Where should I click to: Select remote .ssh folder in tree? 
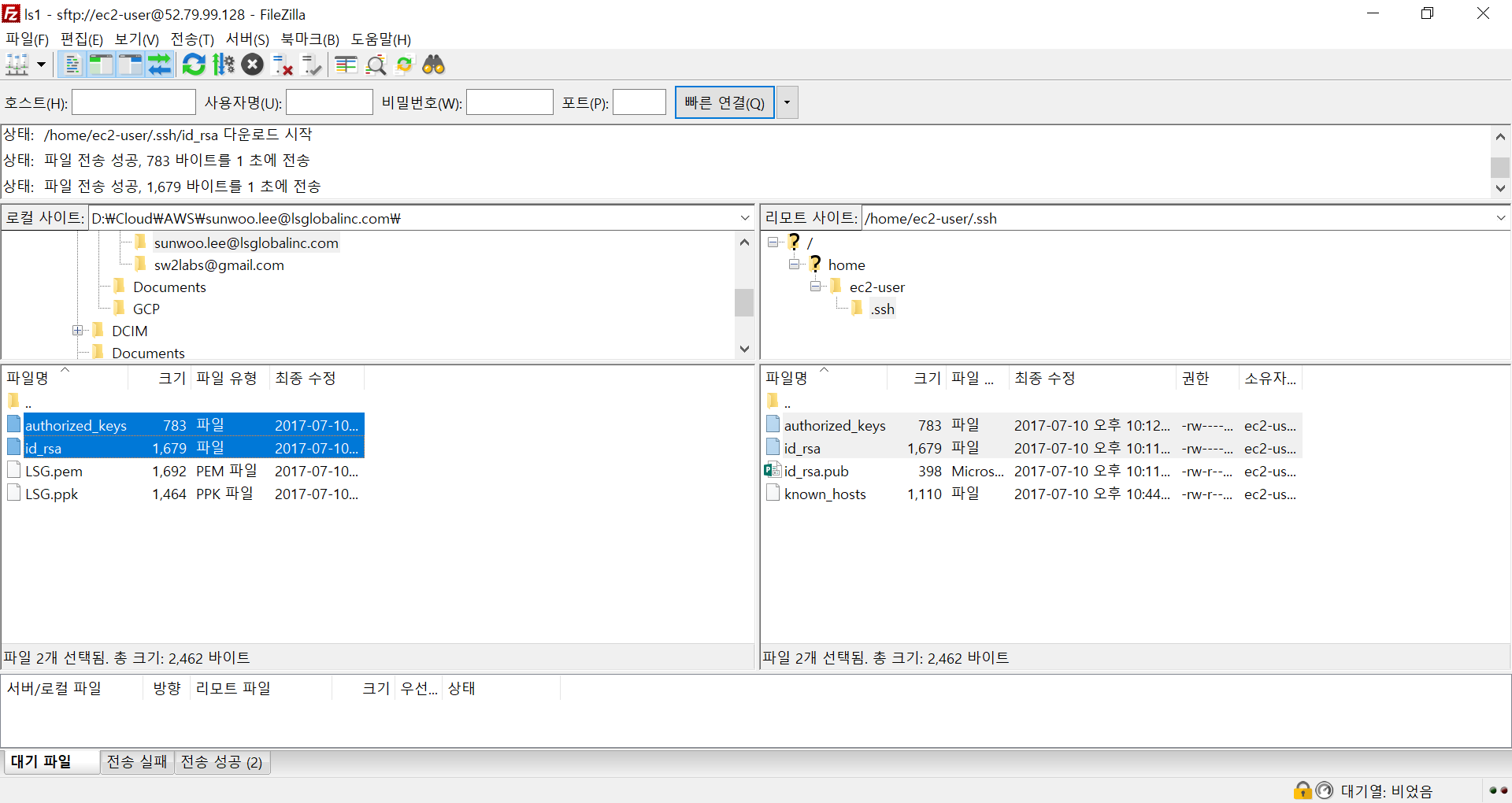coord(882,309)
